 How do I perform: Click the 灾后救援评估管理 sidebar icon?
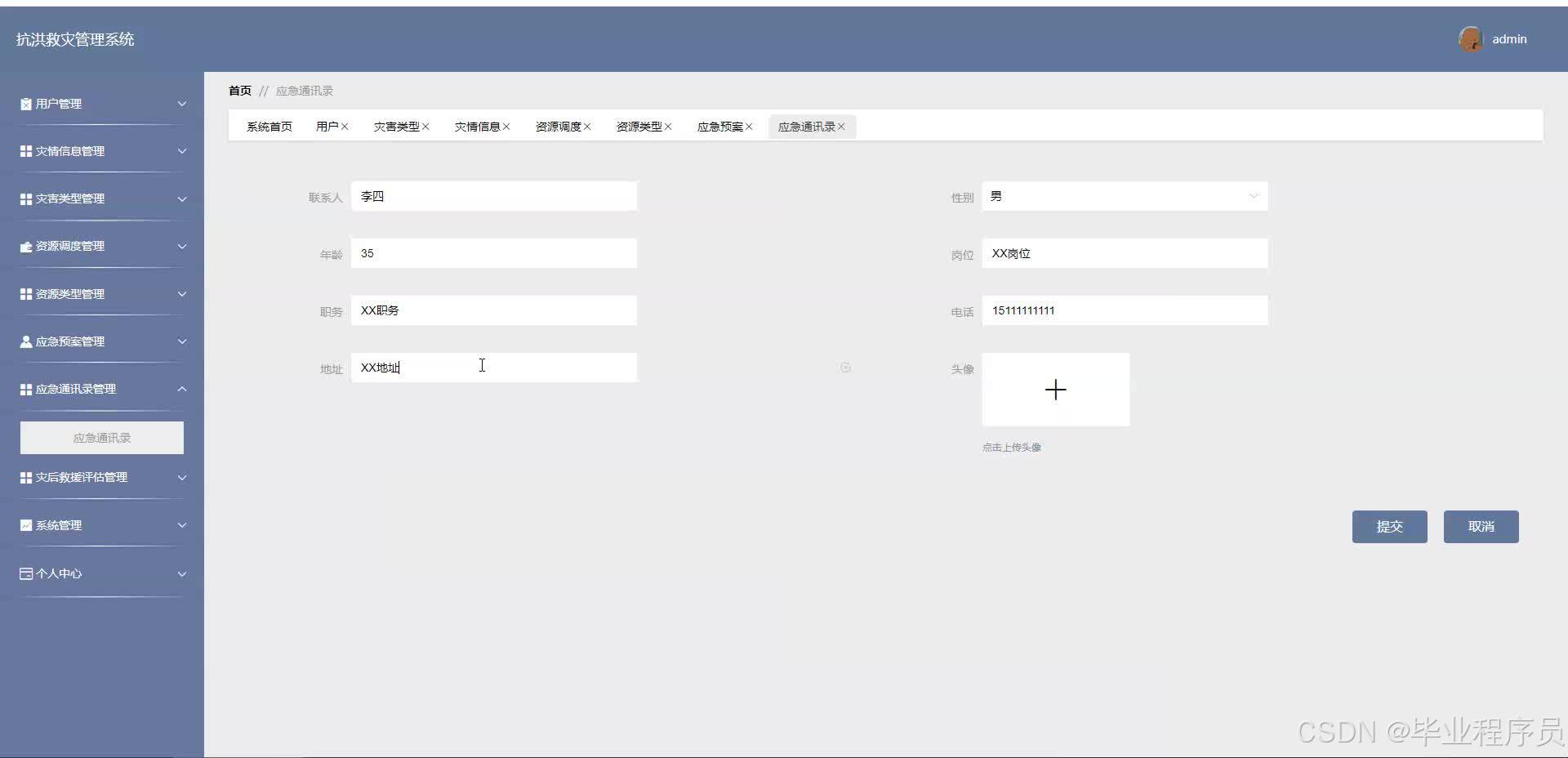tap(24, 477)
